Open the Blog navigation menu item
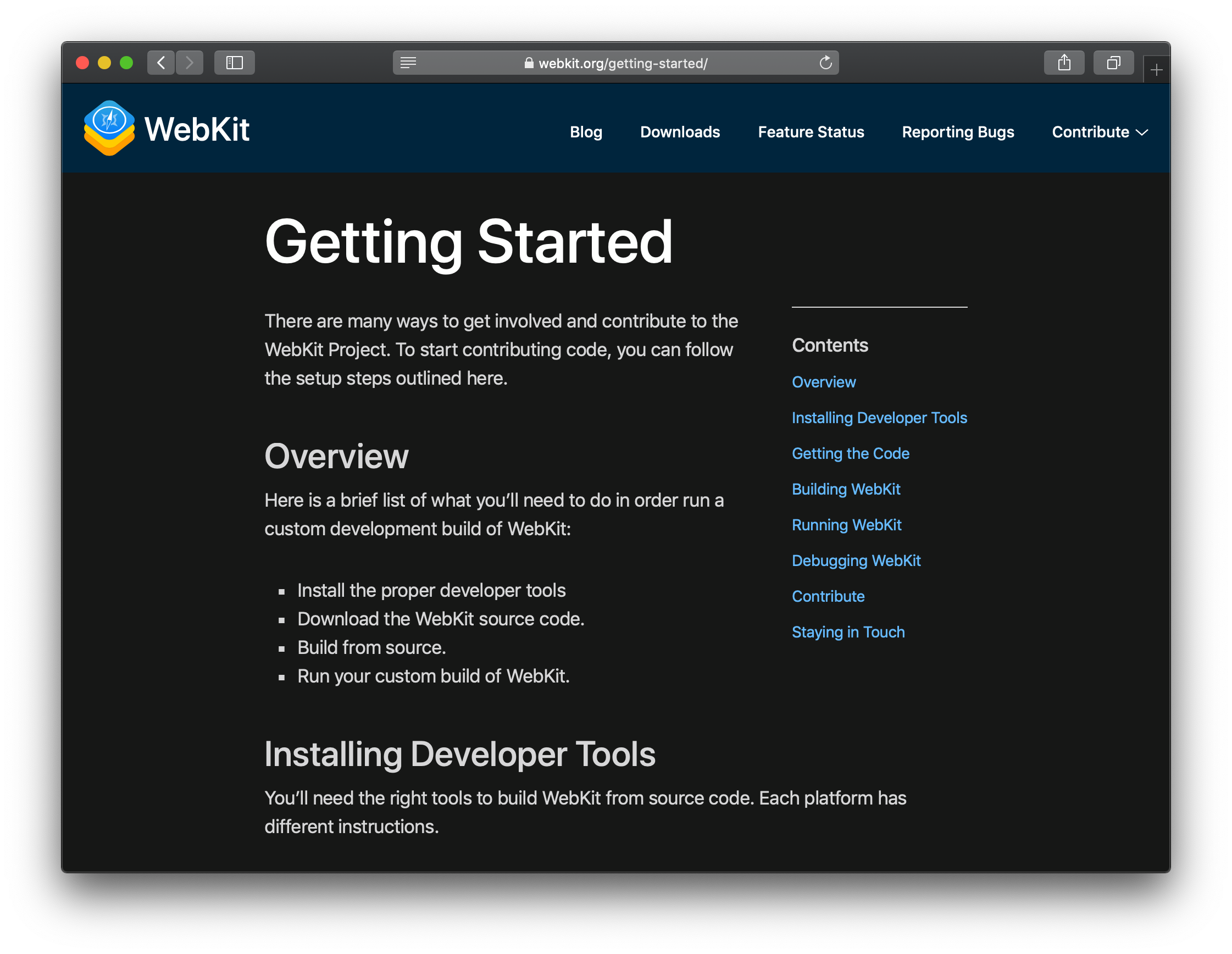 tap(585, 131)
